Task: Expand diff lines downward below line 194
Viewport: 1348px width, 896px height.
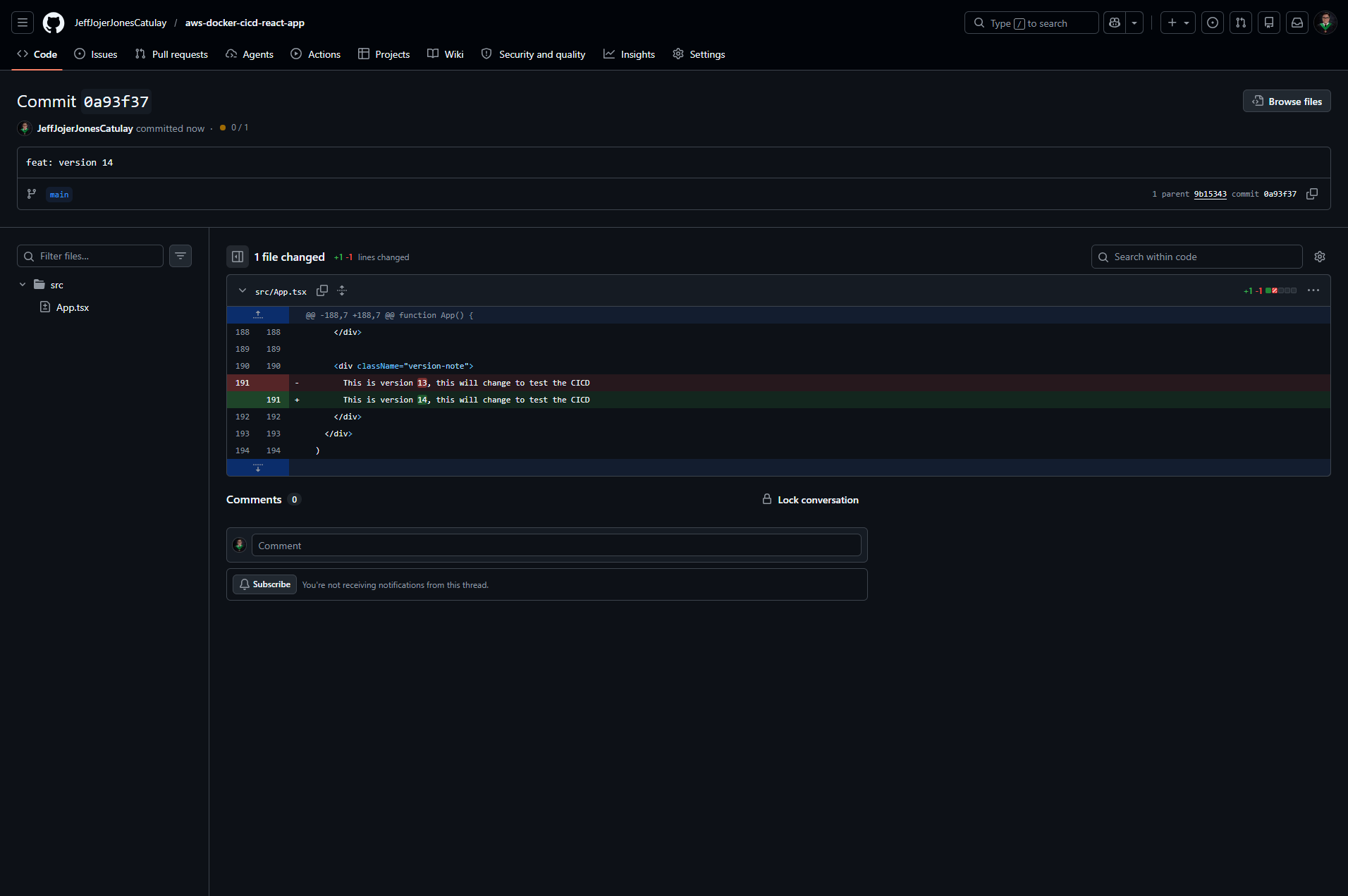Action: point(258,467)
